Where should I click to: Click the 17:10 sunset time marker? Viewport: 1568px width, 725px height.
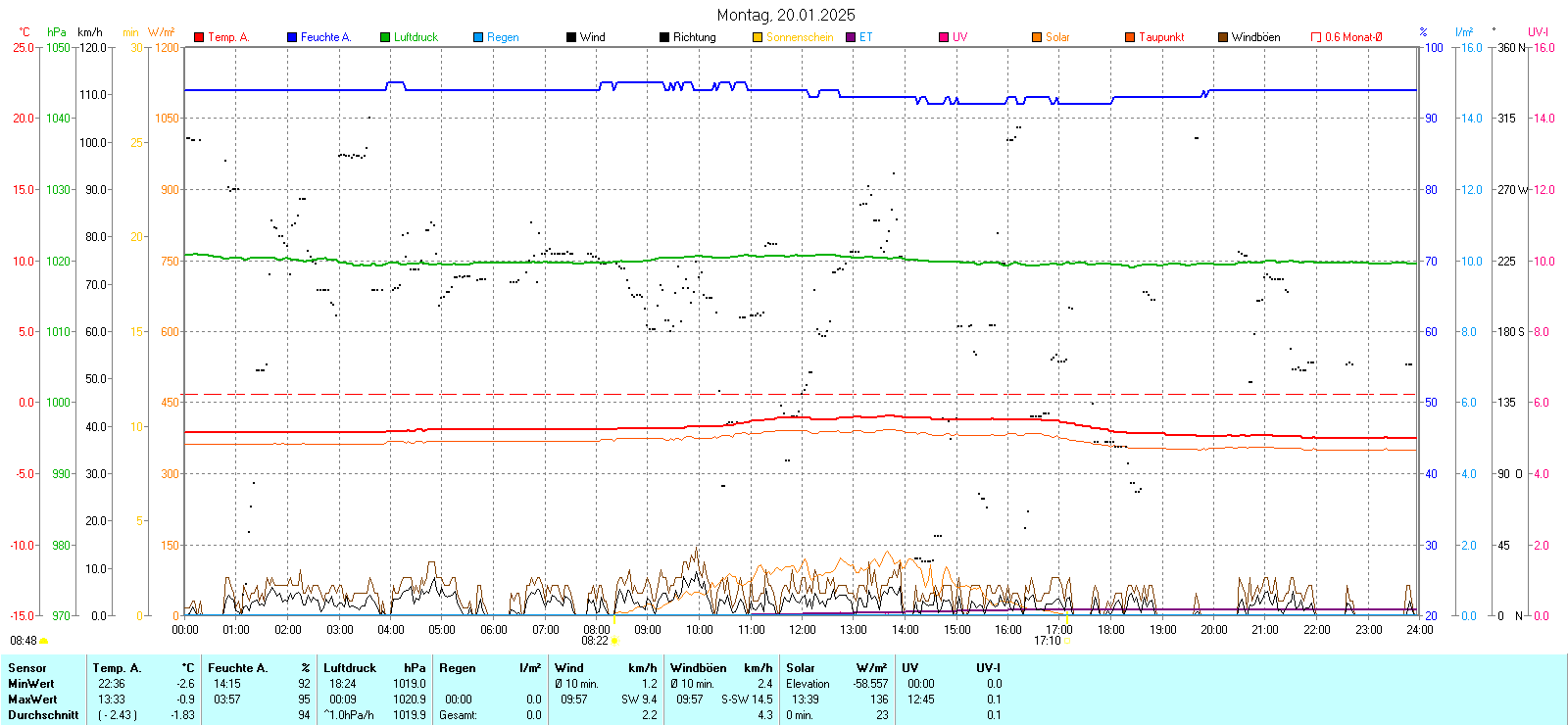click(1047, 641)
